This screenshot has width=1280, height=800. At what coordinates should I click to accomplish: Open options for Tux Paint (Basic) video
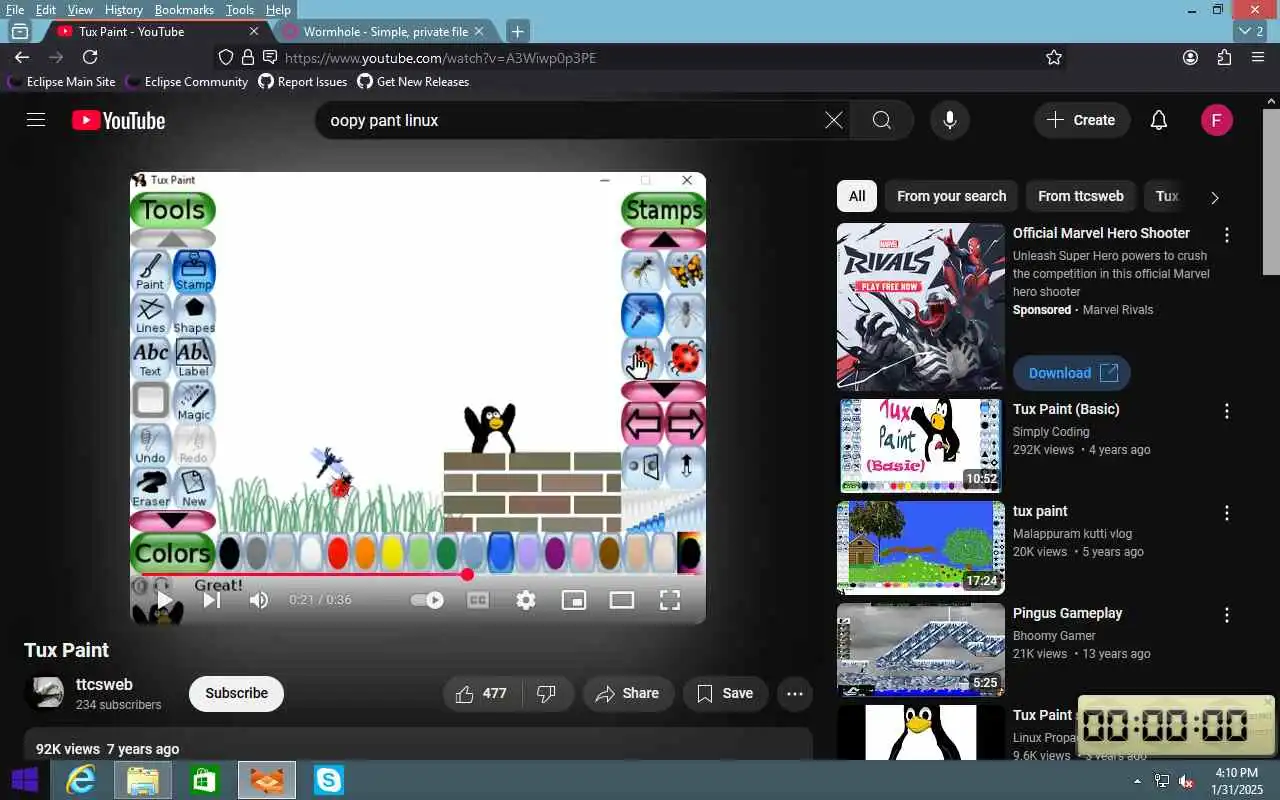coord(1227,411)
